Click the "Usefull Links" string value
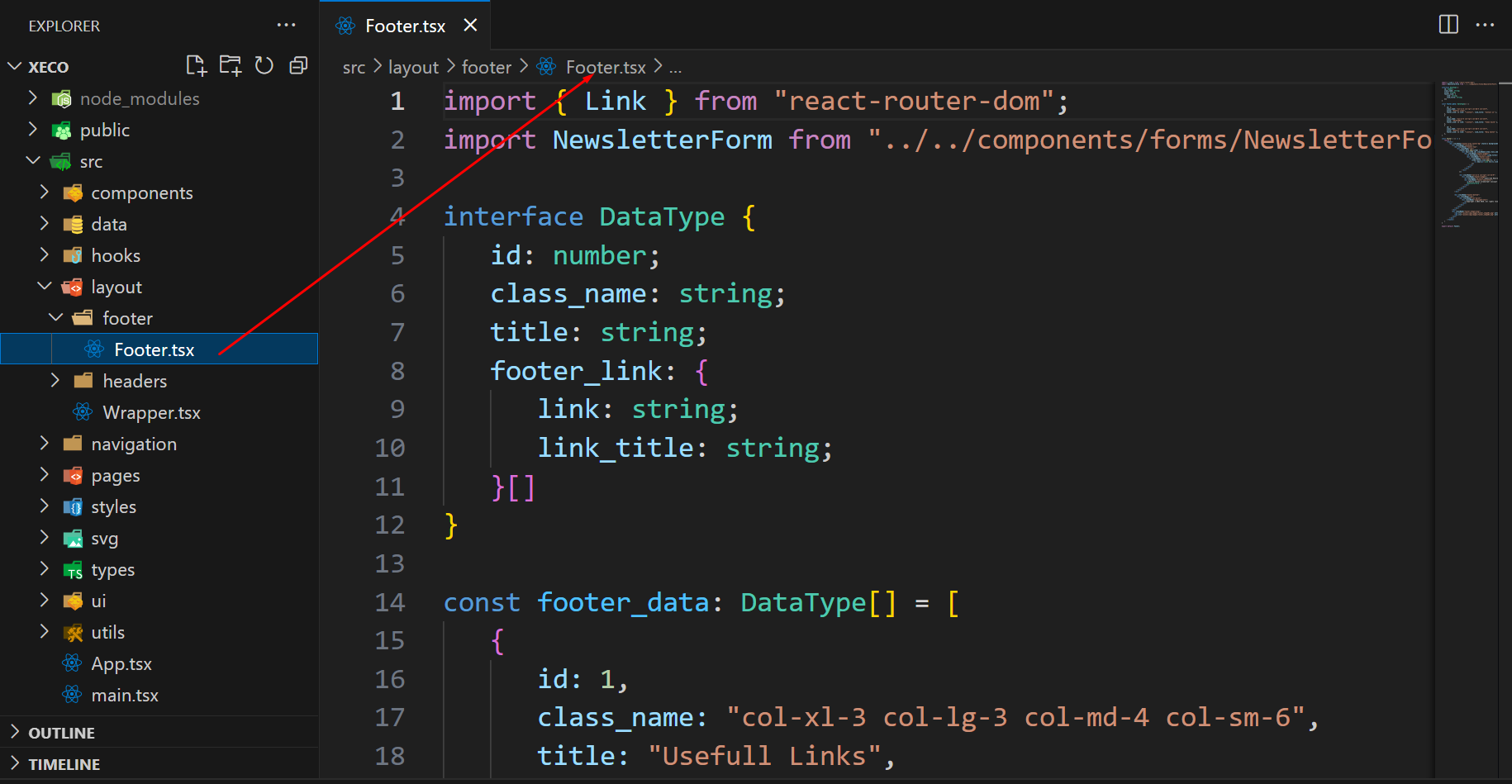1512x784 pixels. pos(765,756)
